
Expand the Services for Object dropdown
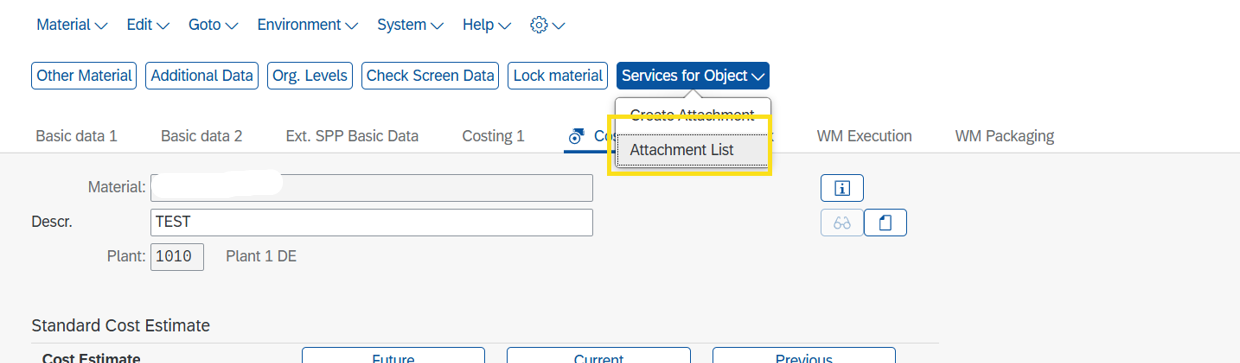693,76
